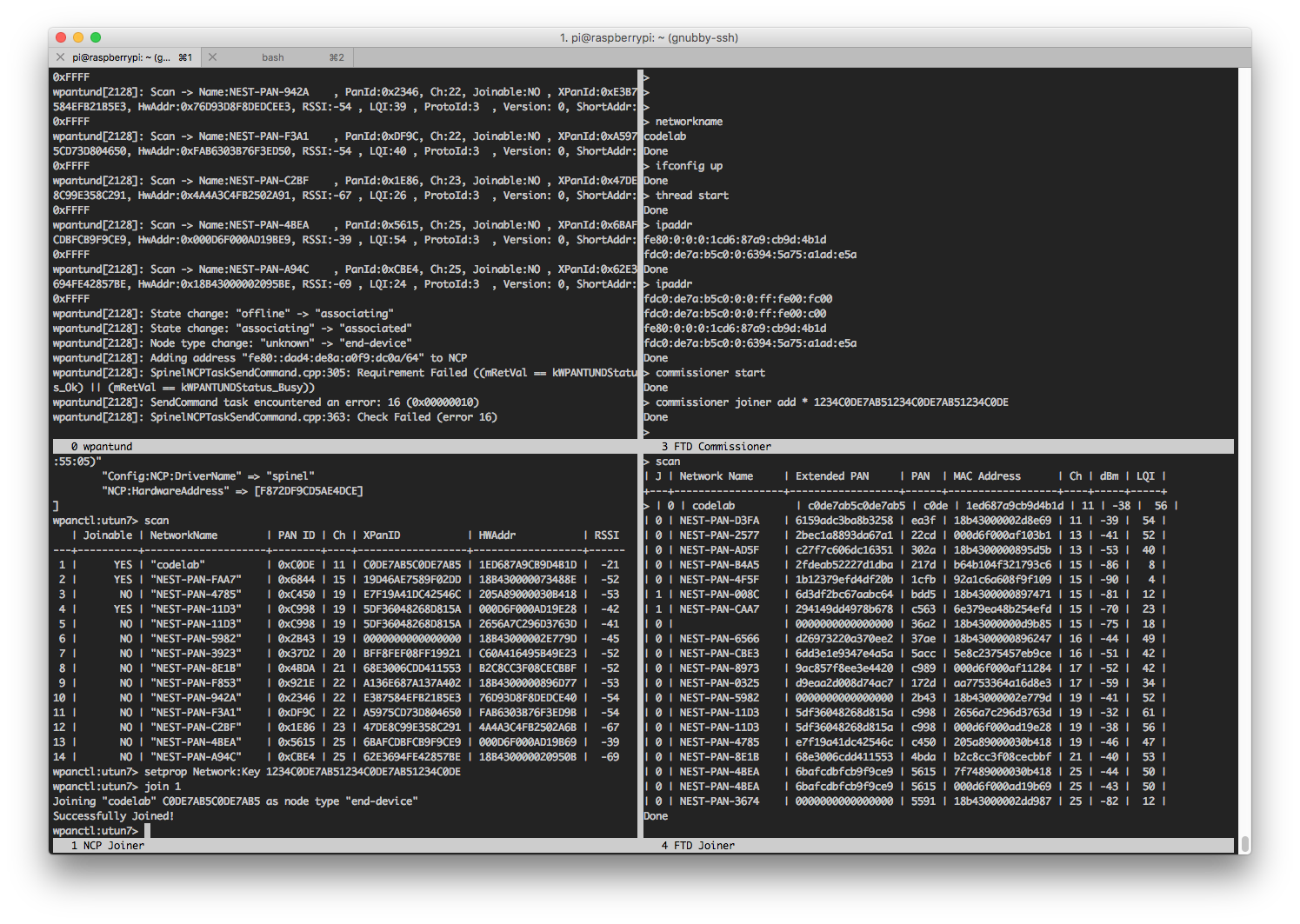Screen dimensions: 1300x924
Task: Click the pane number in the wpantund status bar
Action: [77, 446]
